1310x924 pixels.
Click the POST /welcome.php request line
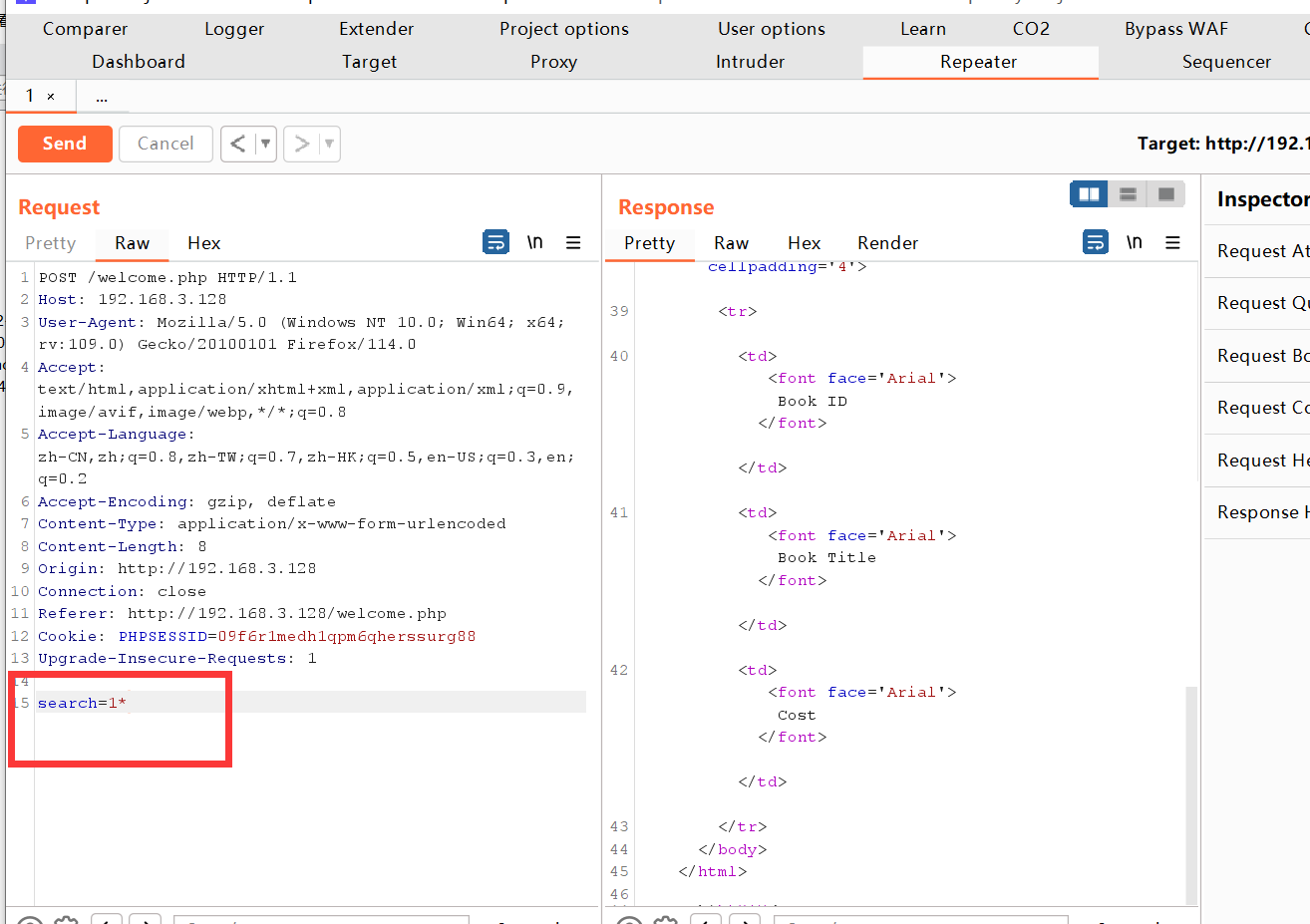(167, 277)
